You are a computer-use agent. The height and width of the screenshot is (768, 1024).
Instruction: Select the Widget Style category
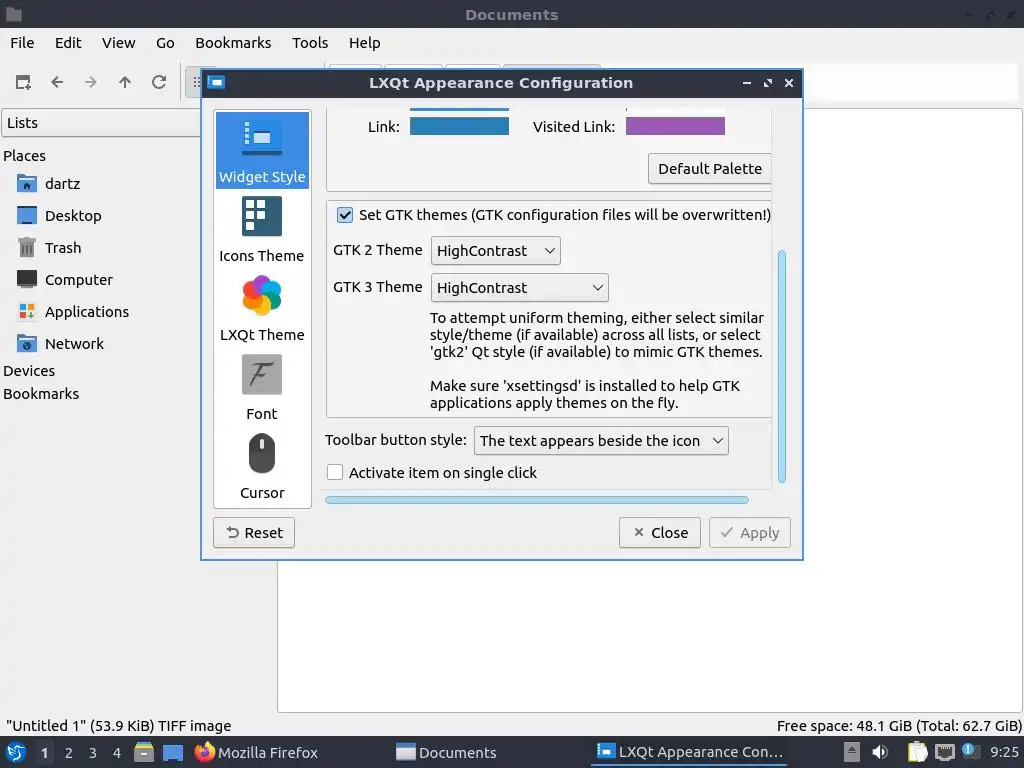(262, 150)
